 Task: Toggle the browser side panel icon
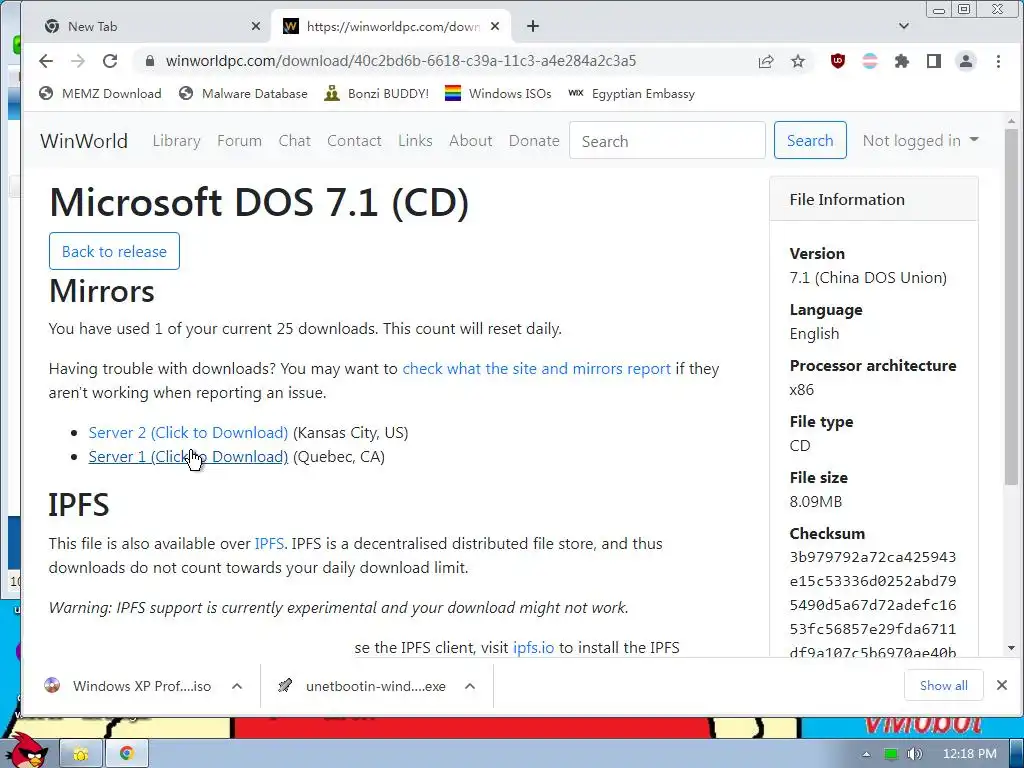pyautogui.click(x=934, y=61)
